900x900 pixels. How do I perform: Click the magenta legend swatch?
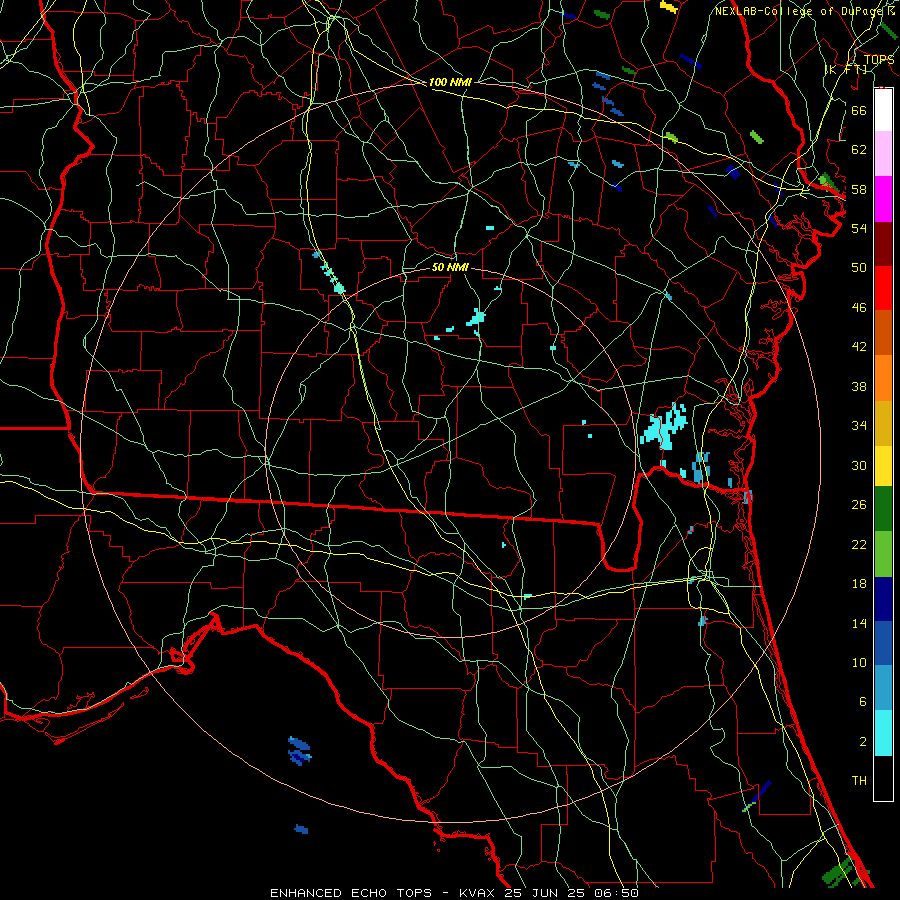[x=883, y=199]
